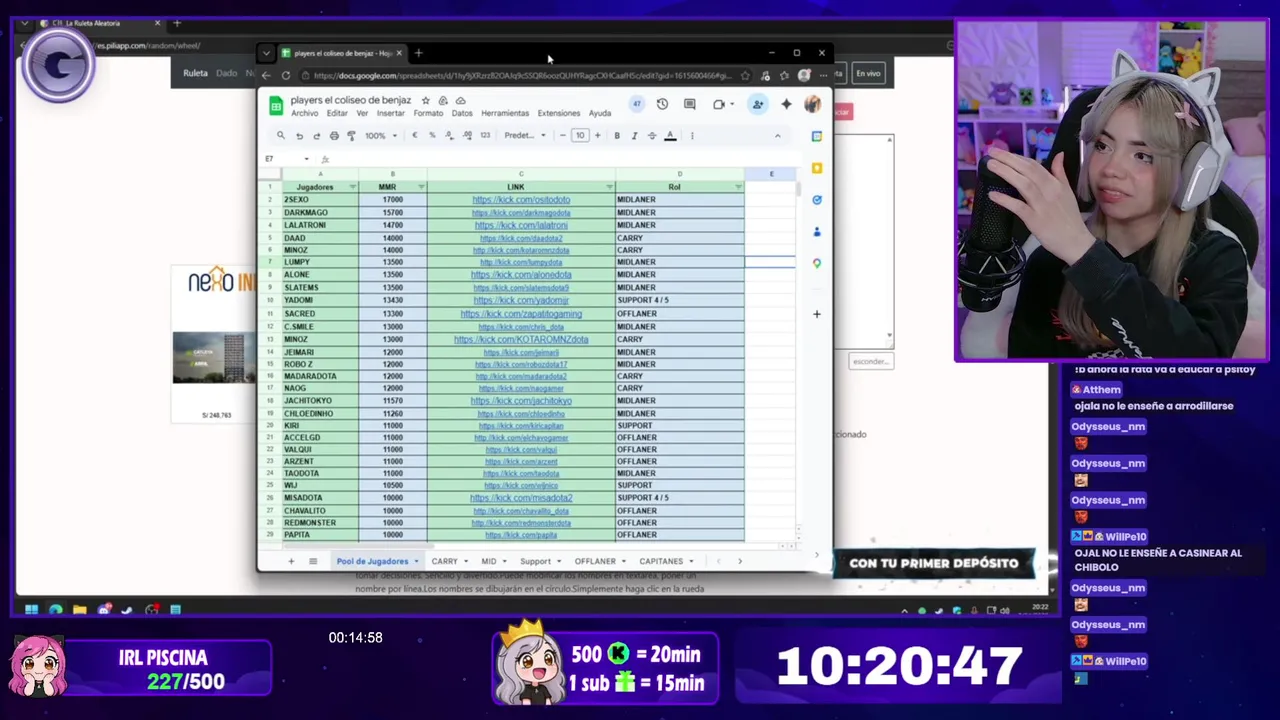Open the font Predet... dropdown

(525, 136)
